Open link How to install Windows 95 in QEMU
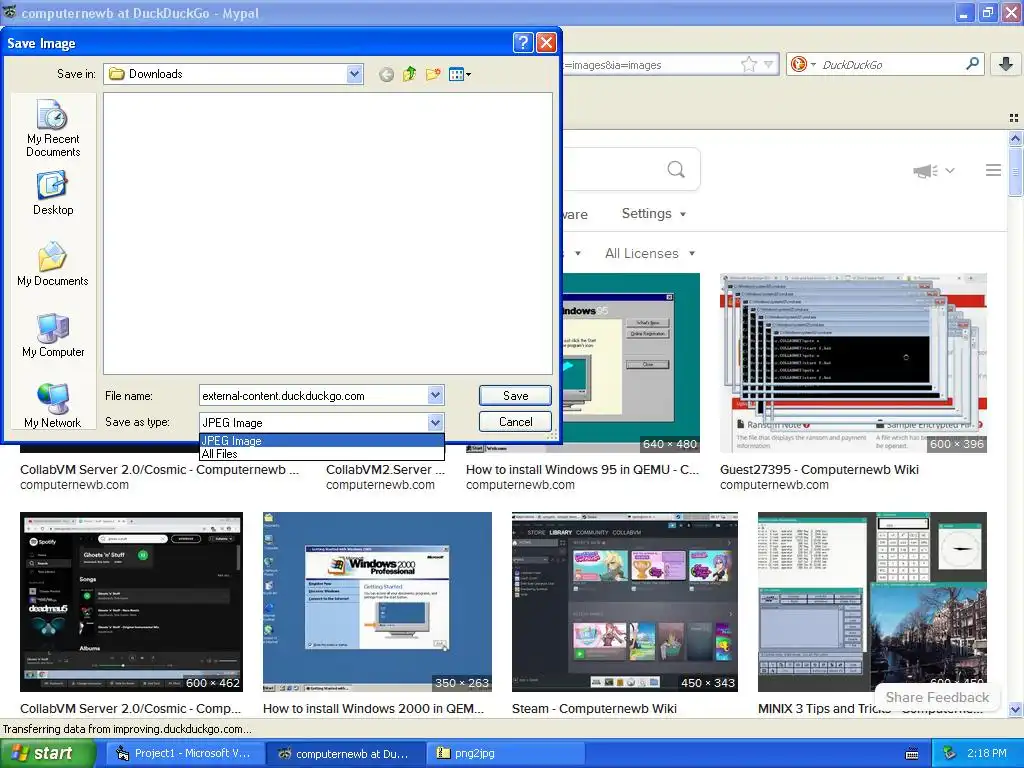 (582, 470)
